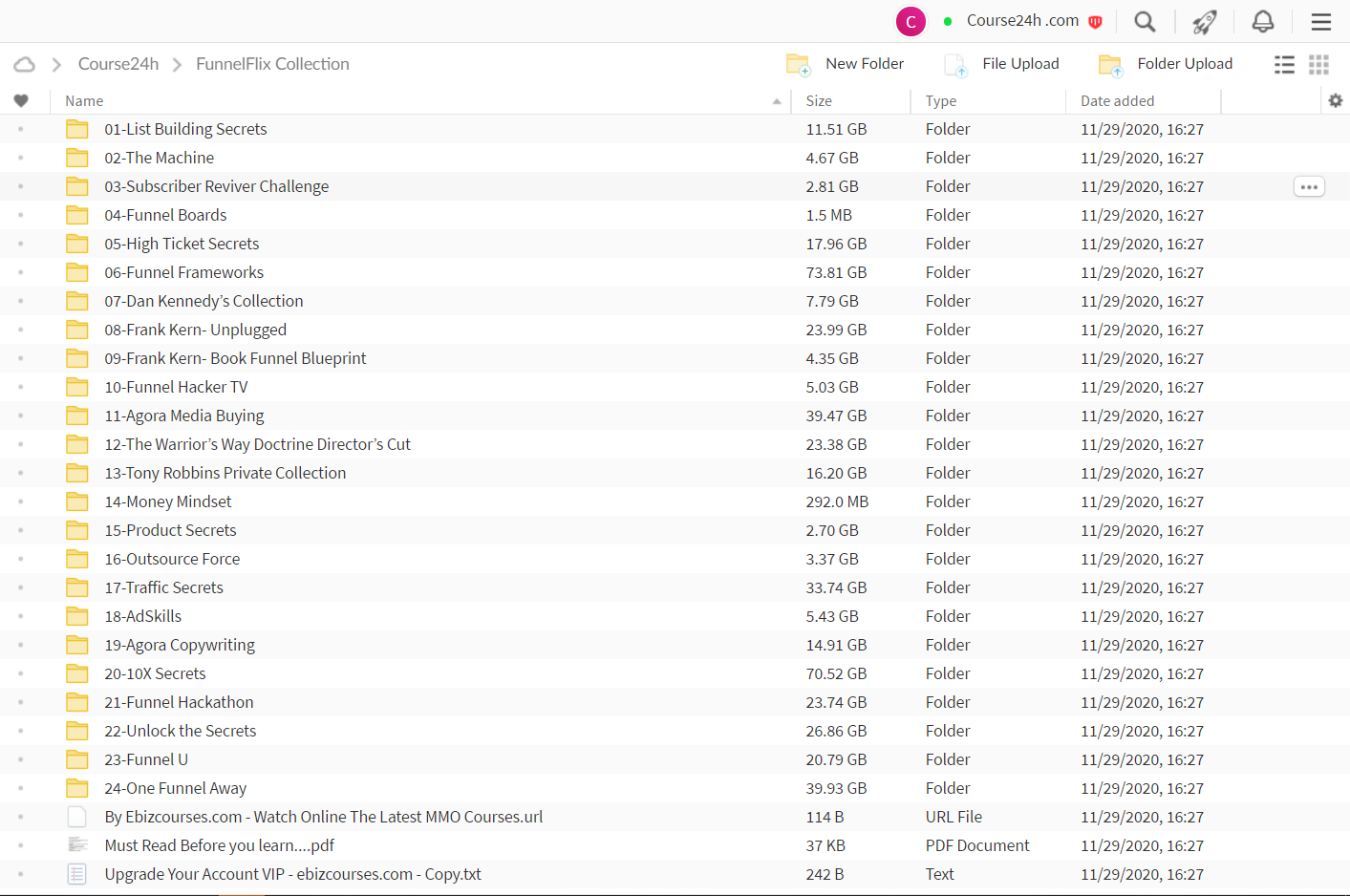
Task: Click folder icon of 17-Traffic Secrets
Action: 77,587
